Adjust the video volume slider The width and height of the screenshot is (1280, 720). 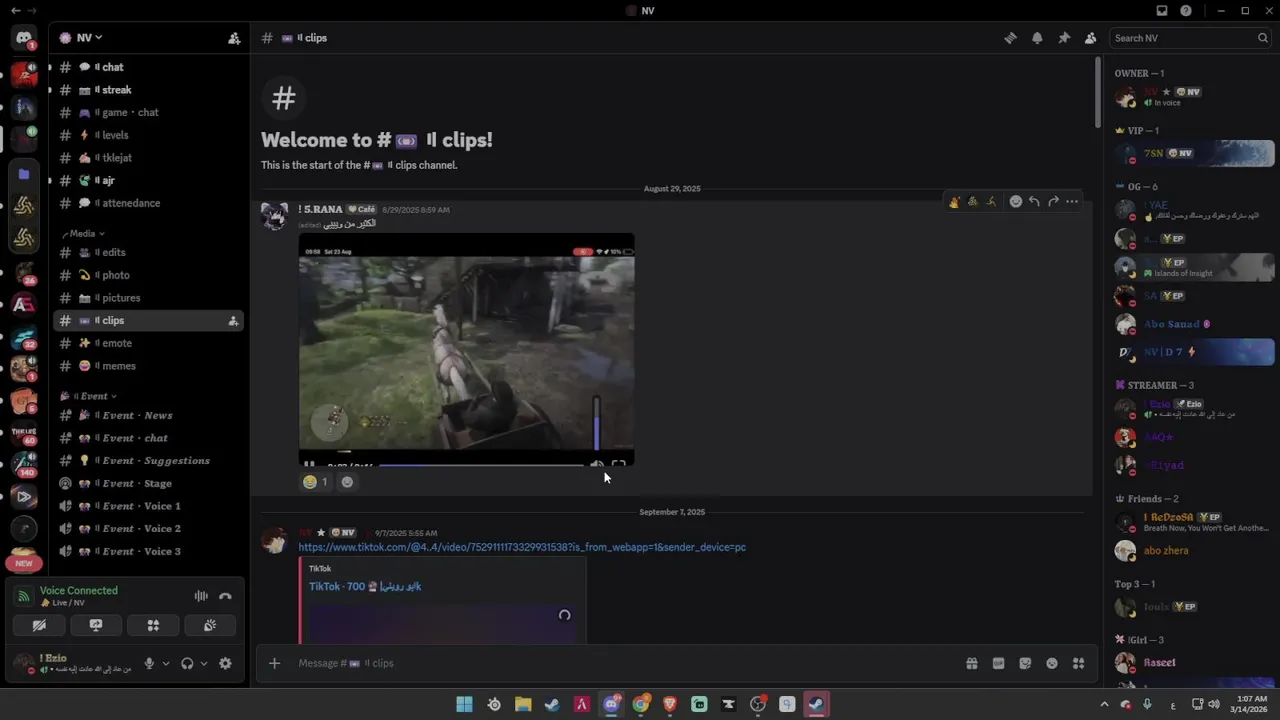[597, 425]
